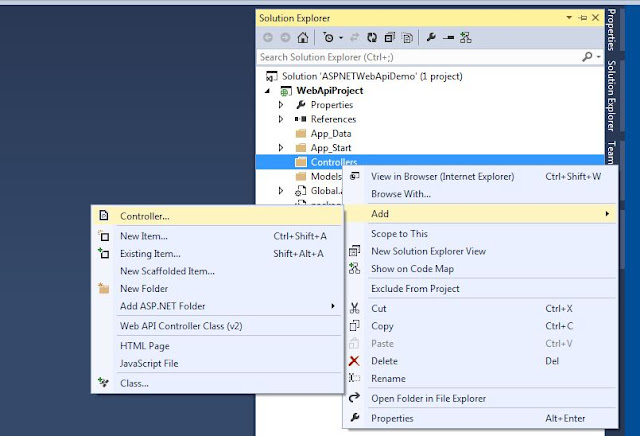The height and width of the screenshot is (436, 640).
Task: Click the View Class Diagram toolbar icon
Action: point(466,38)
